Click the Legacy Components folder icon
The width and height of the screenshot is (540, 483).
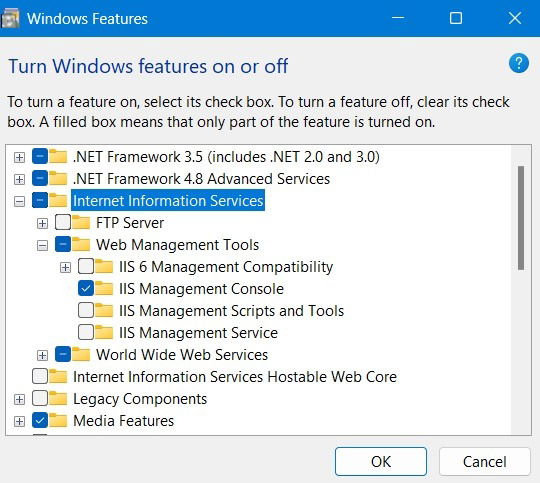[x=58, y=399]
